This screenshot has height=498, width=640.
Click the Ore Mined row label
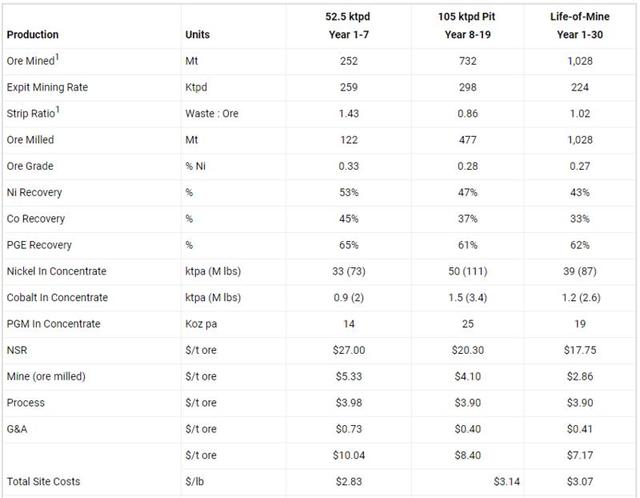coord(33,60)
